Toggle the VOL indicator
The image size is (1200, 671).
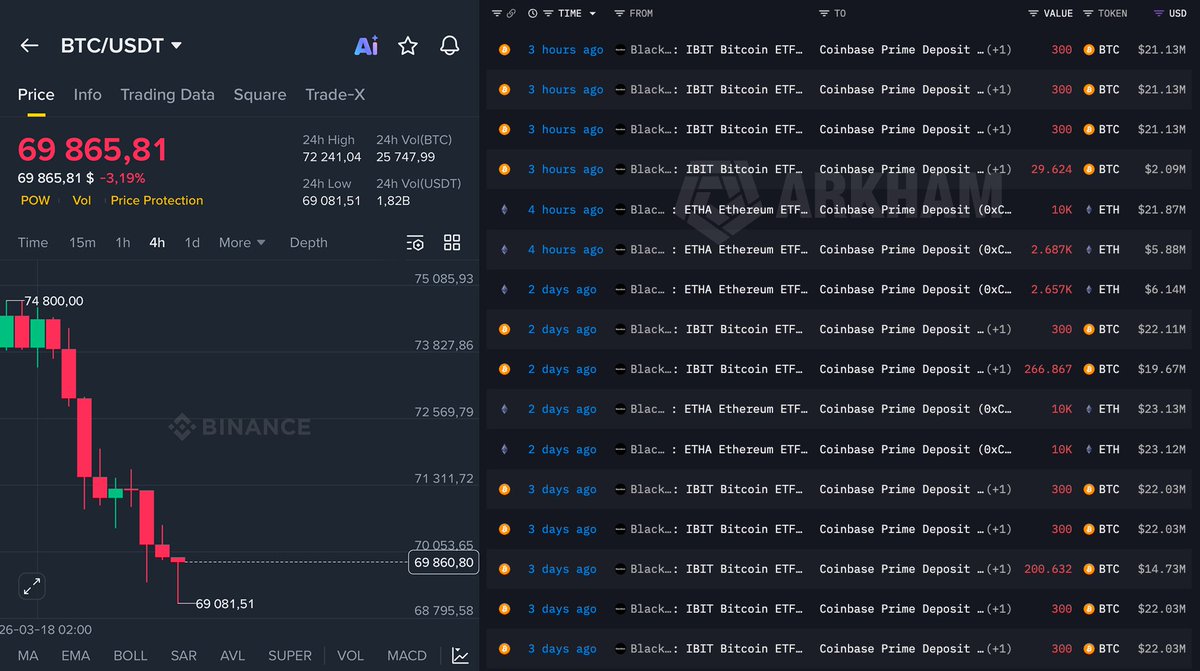click(350, 656)
